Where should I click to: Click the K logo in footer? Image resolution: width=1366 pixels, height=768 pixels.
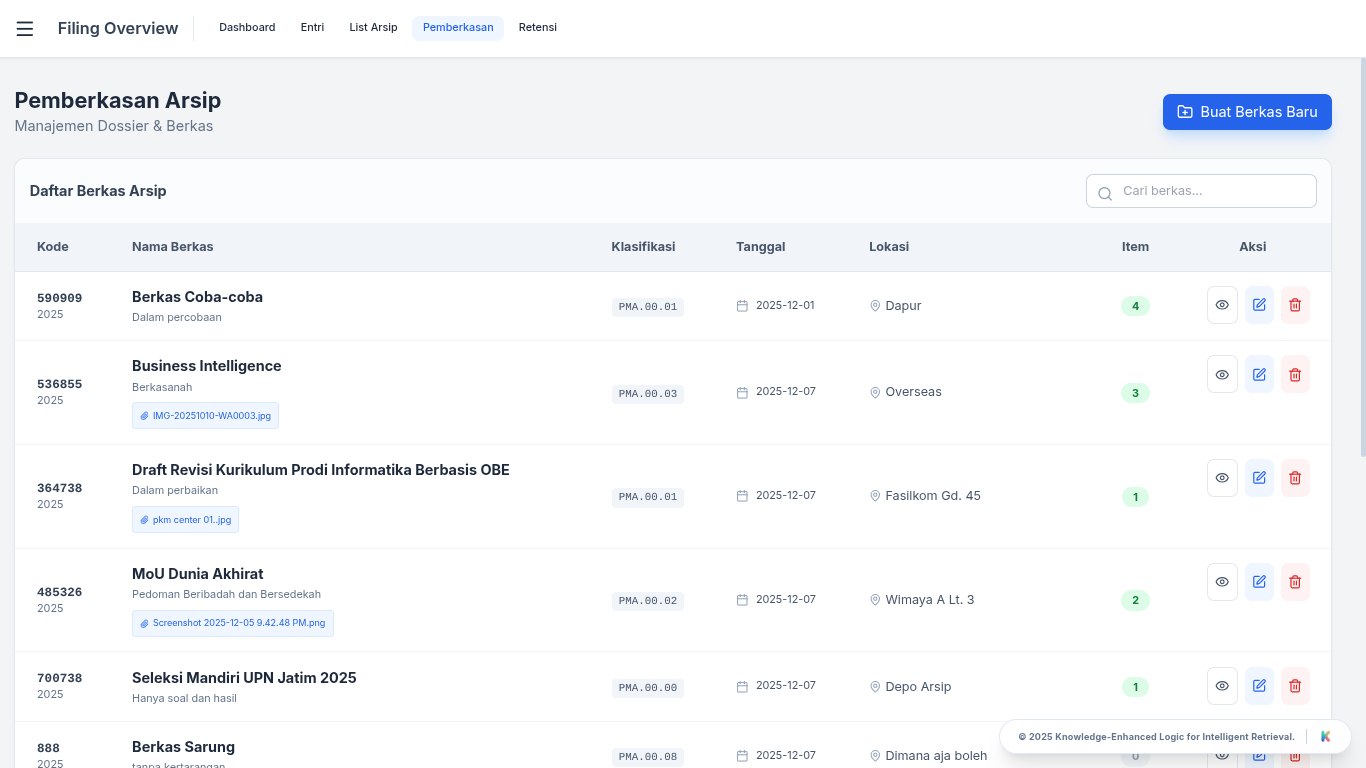click(x=1325, y=737)
